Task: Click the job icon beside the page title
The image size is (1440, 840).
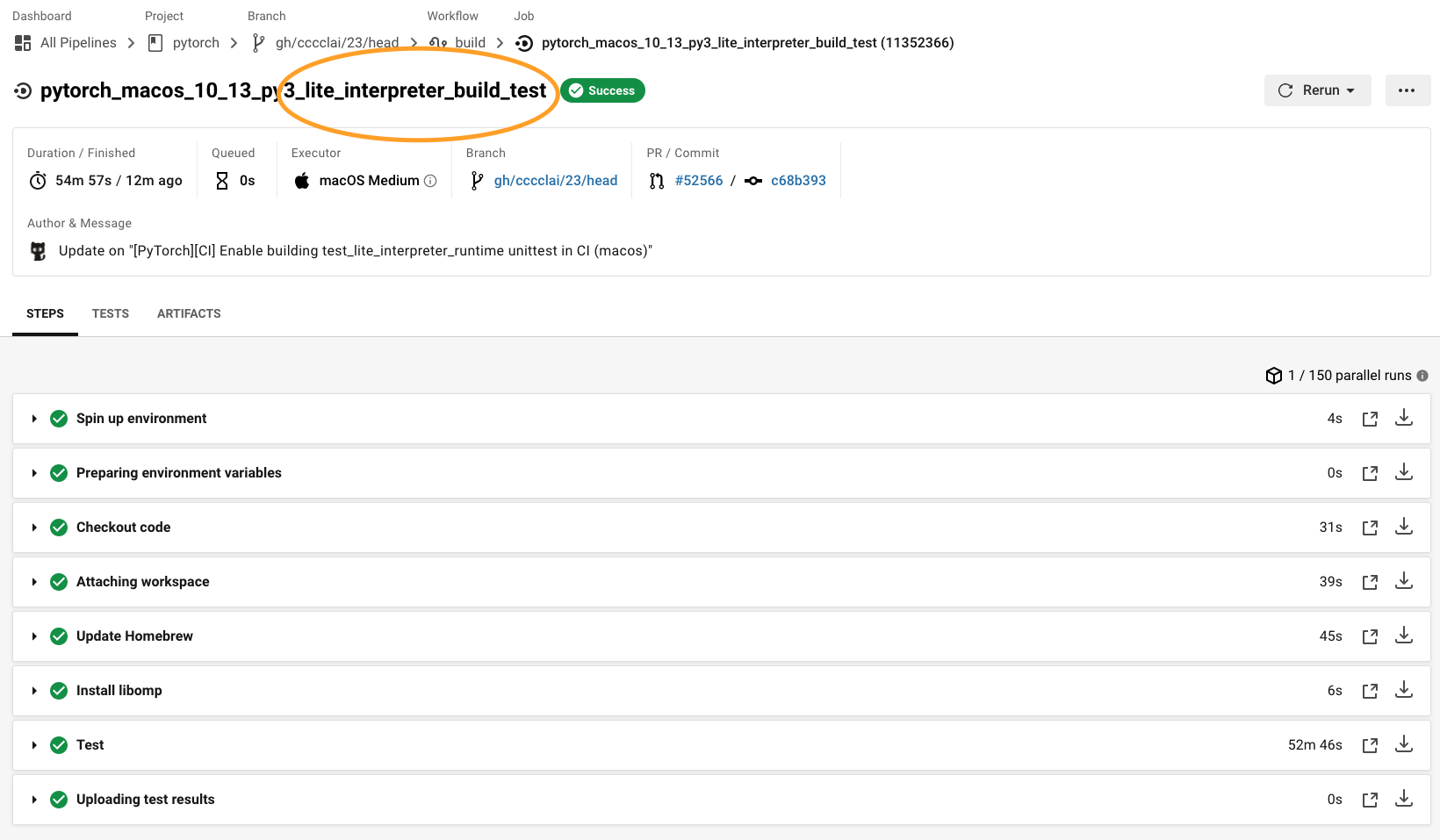Action: coord(23,90)
